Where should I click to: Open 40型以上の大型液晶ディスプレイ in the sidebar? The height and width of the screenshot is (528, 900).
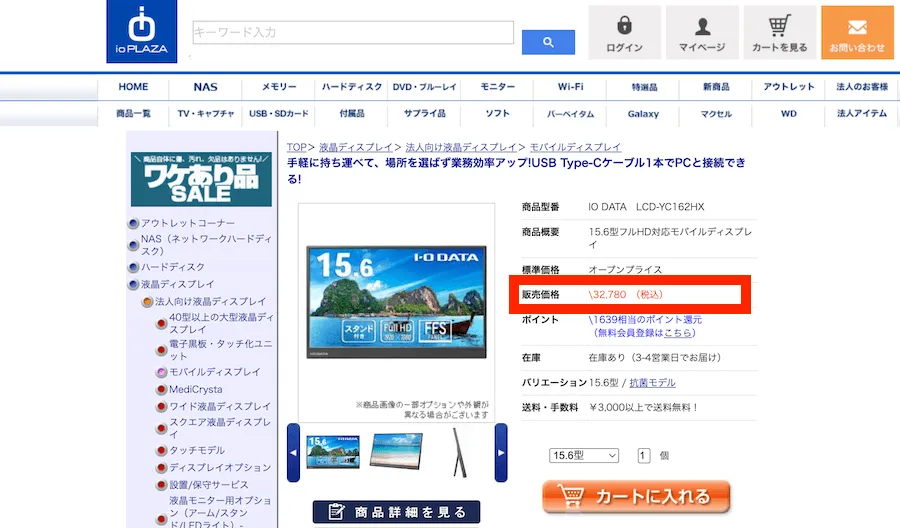222,323
